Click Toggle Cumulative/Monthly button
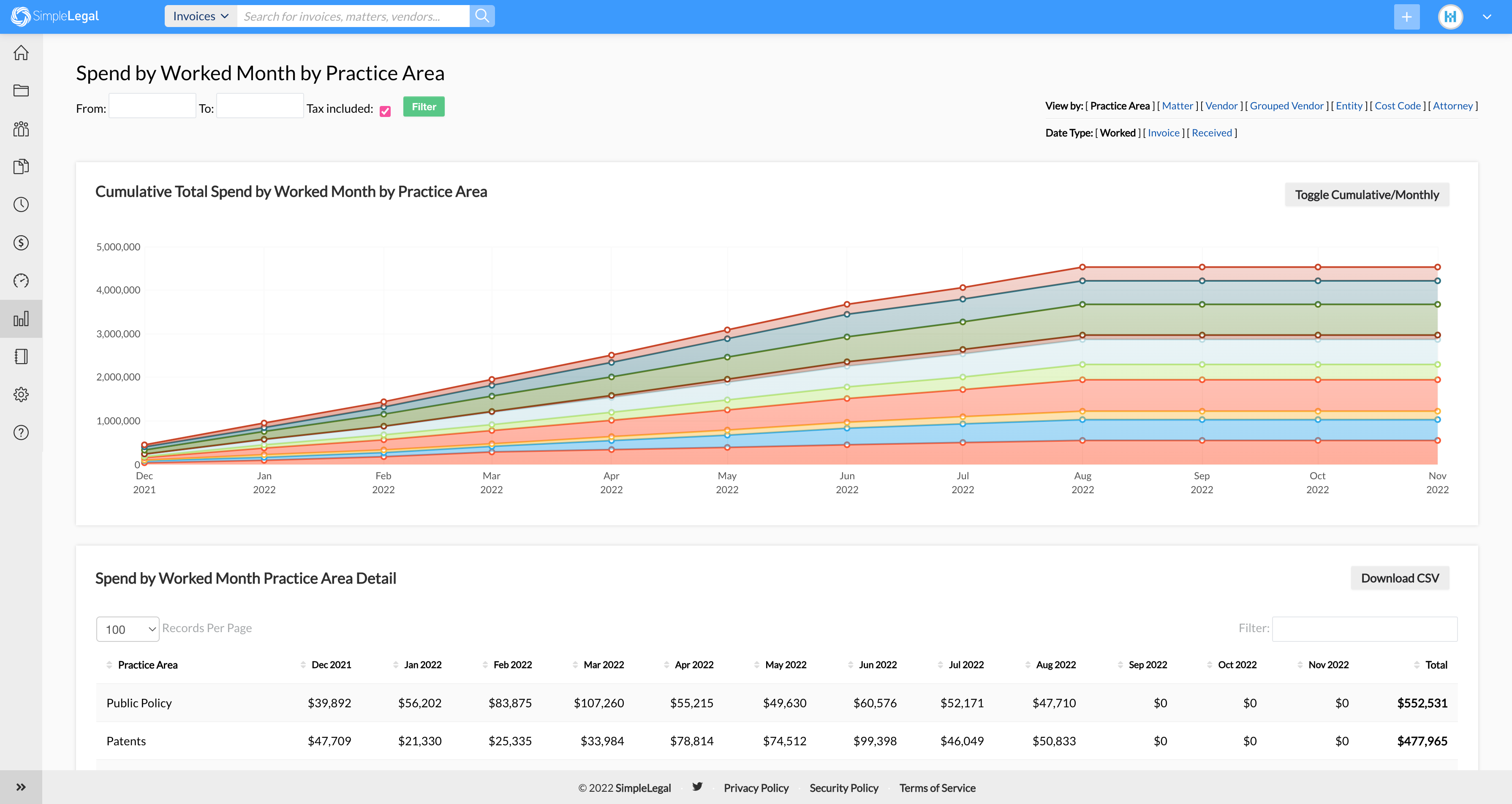1512x804 pixels. pyautogui.click(x=1366, y=195)
